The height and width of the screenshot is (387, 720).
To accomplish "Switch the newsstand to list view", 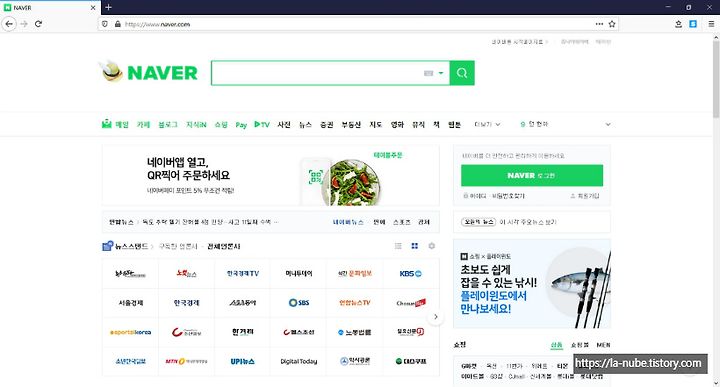I will [398, 246].
